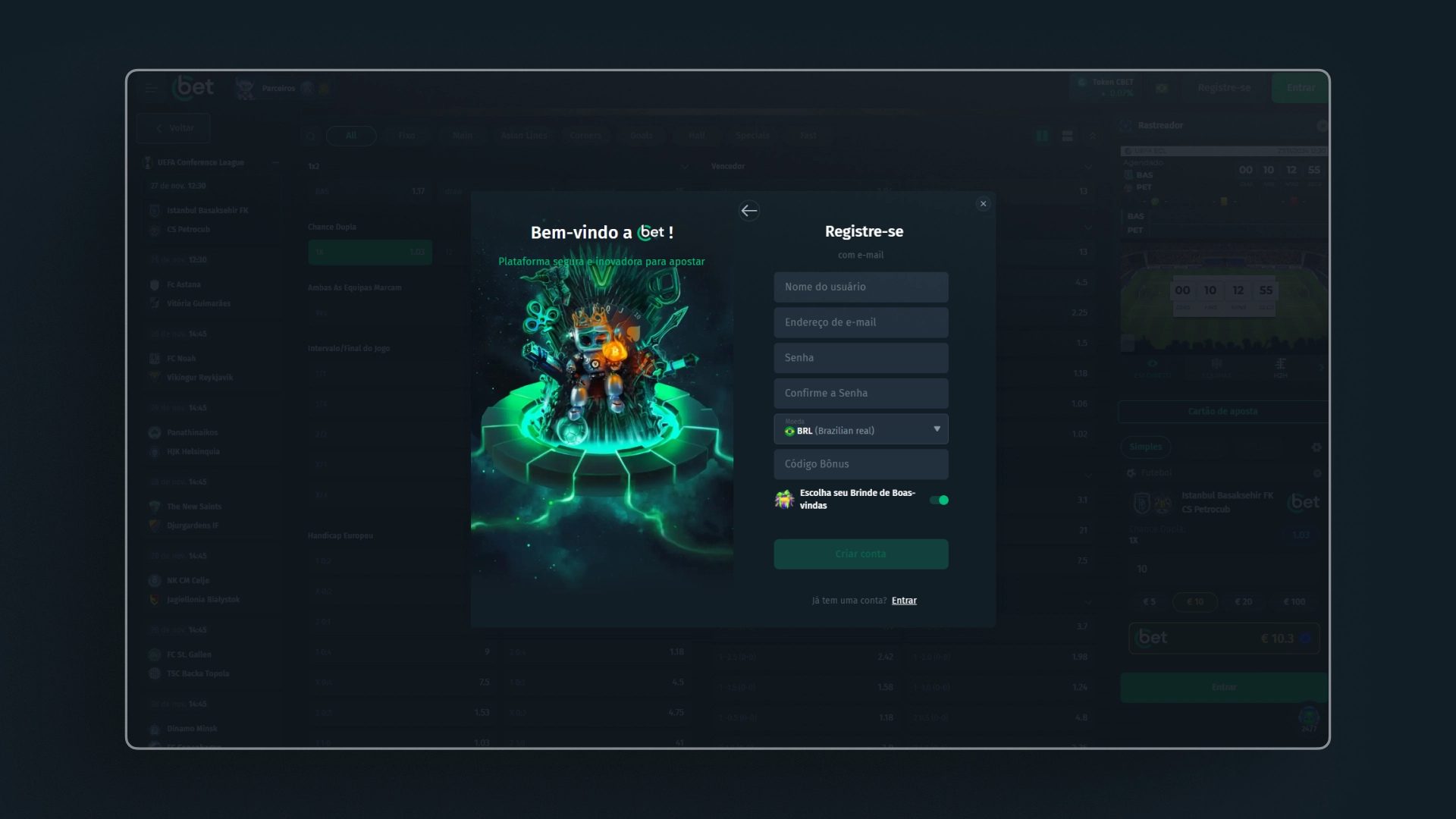Click the BAS 1.17 odd in 1x2

click(370, 191)
